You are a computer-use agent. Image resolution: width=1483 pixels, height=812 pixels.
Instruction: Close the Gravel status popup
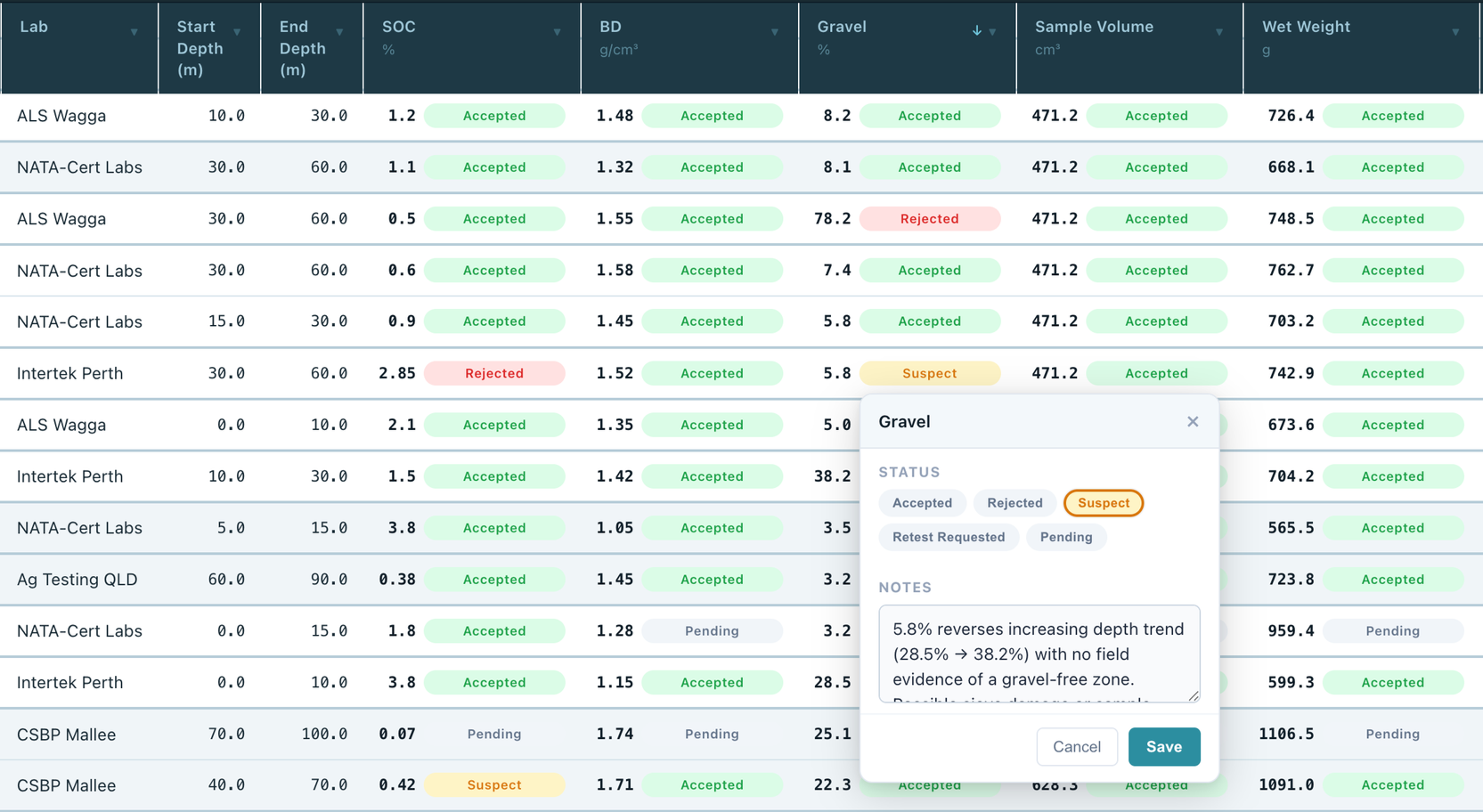click(x=1193, y=421)
